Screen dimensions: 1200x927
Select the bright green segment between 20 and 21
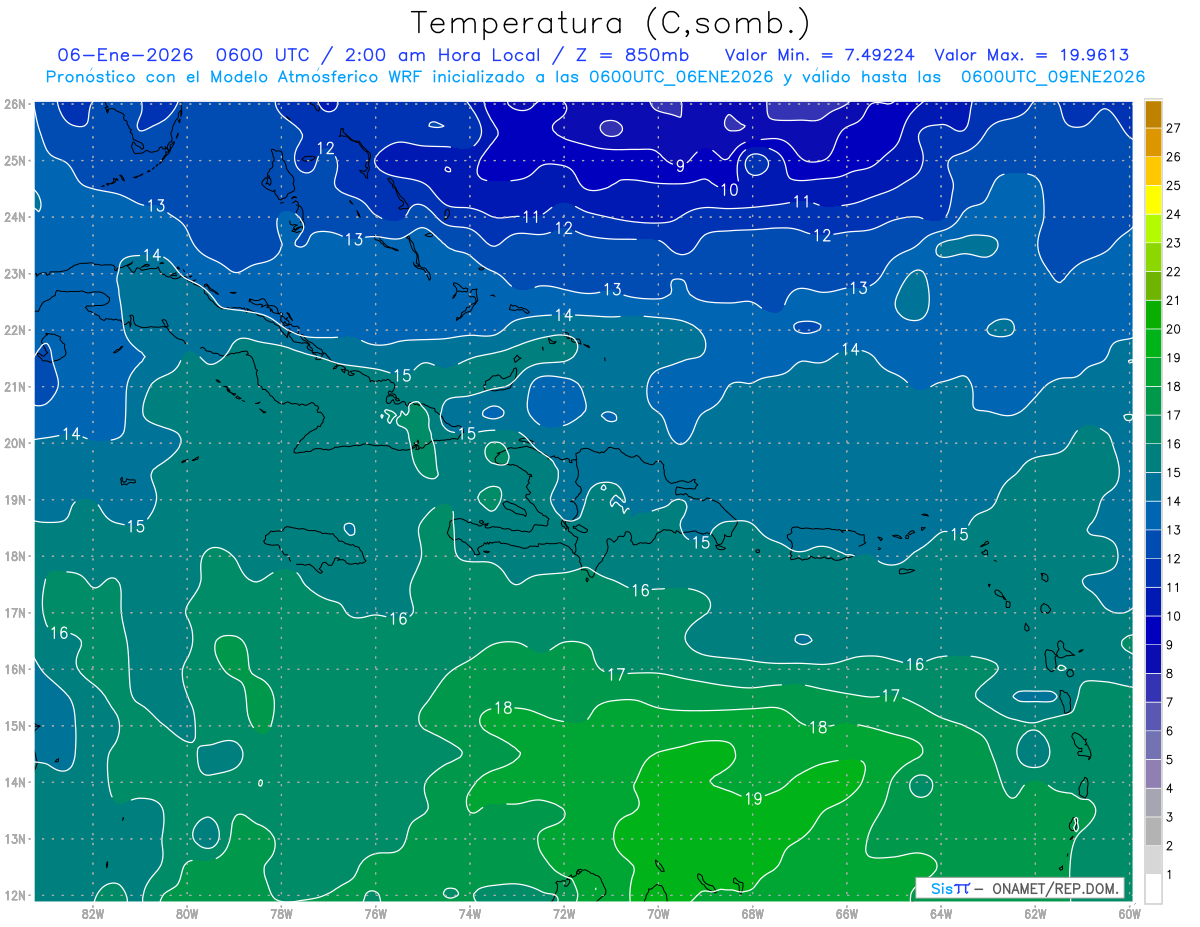1153,315
